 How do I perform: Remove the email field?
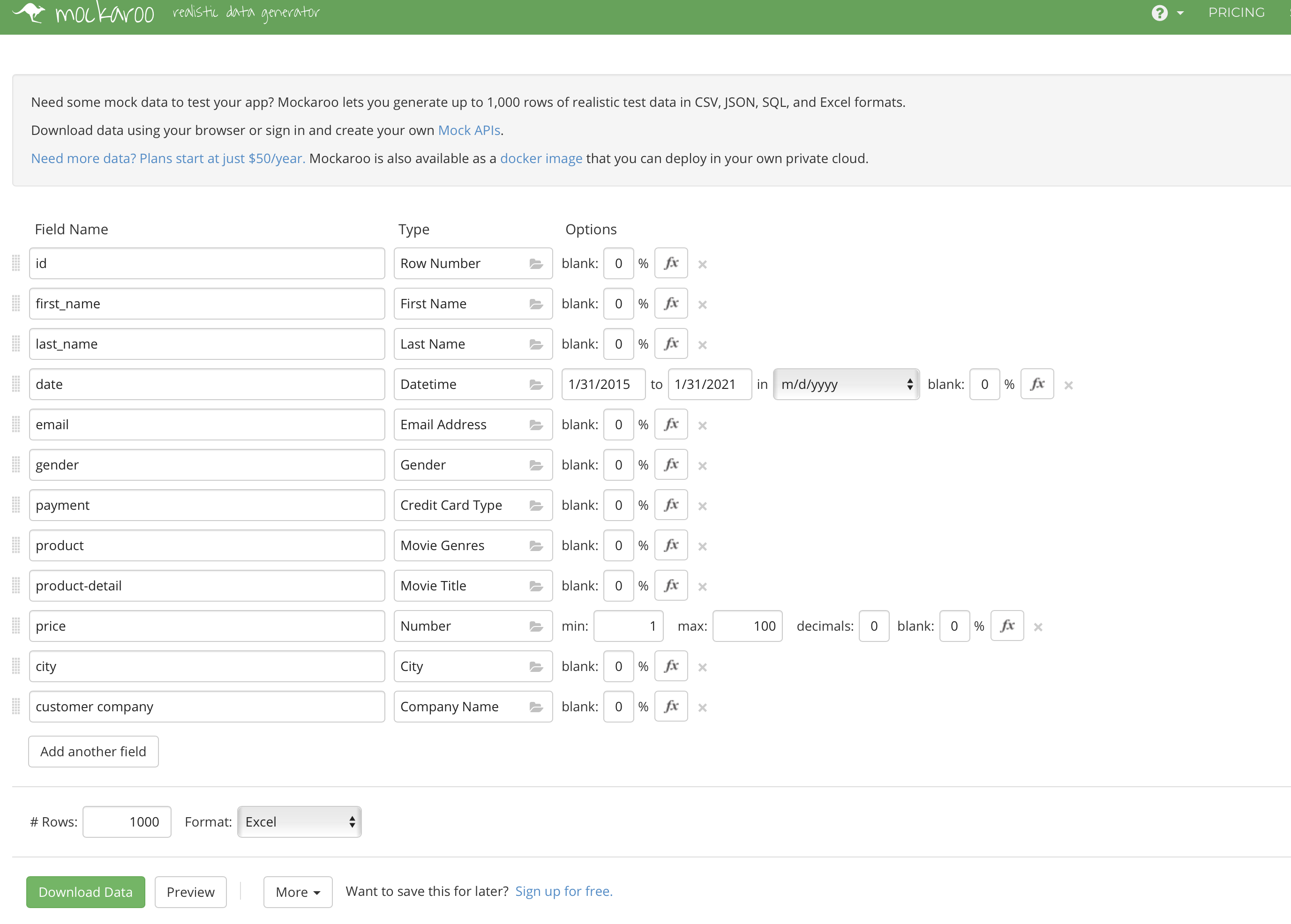[702, 425]
